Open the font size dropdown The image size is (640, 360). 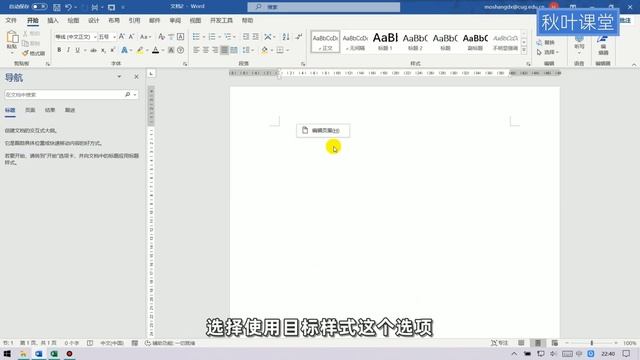pyautogui.click(x=114, y=37)
